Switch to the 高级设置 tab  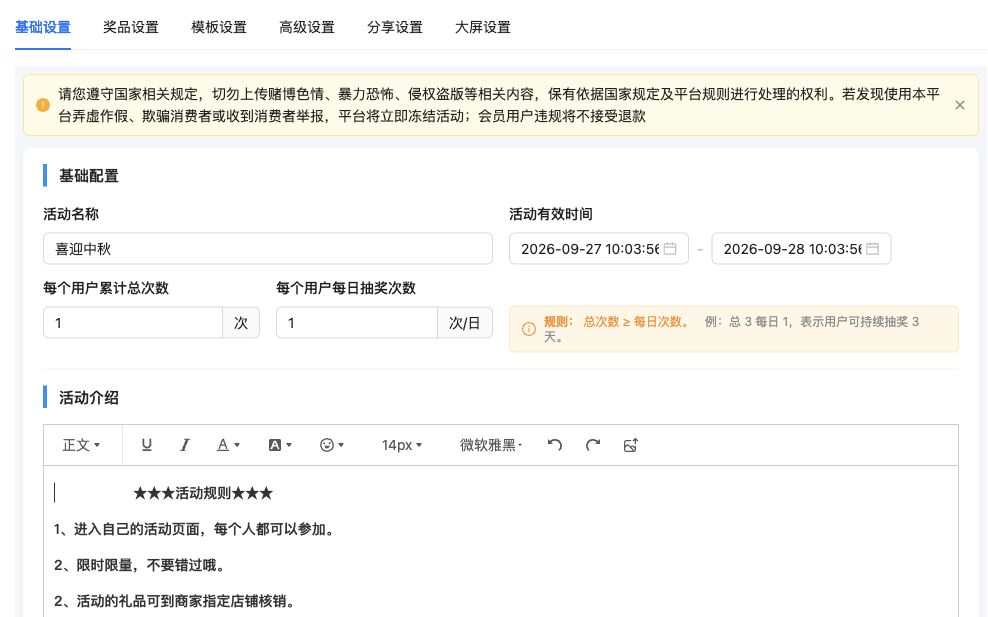click(307, 27)
